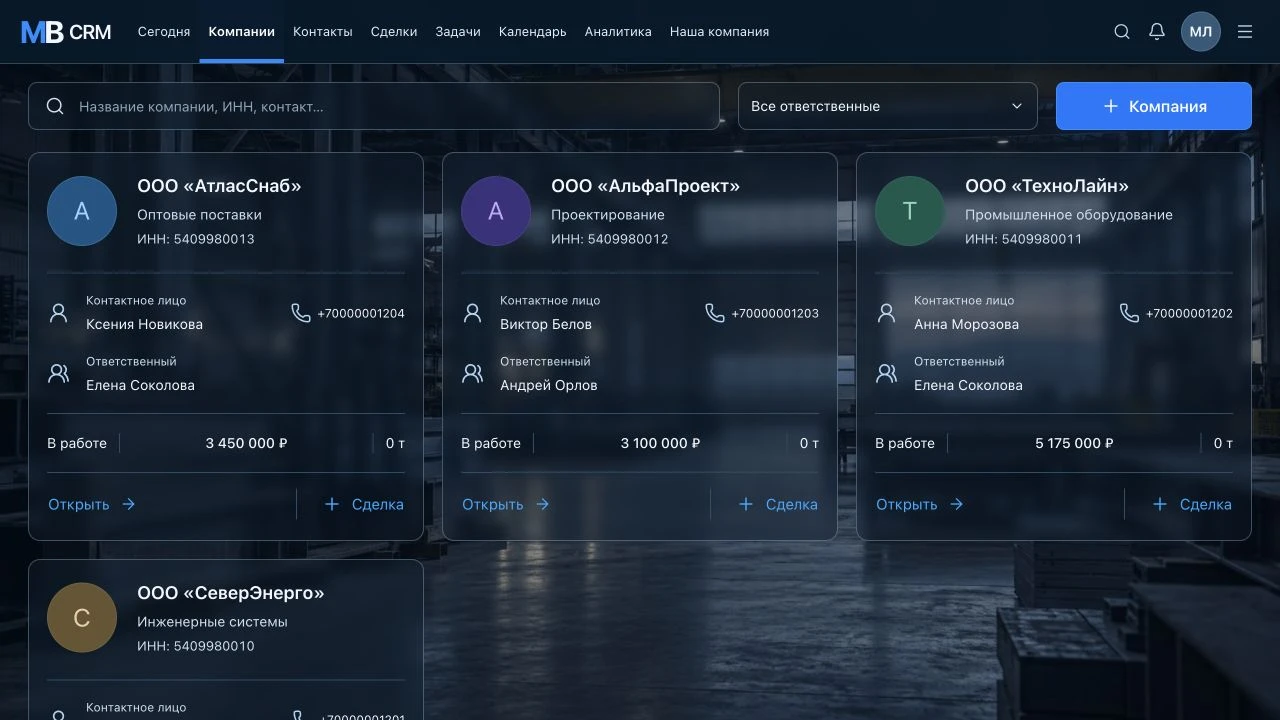Click the contact person icon for Ксения Новикова
This screenshot has width=1280, height=720.
pyautogui.click(x=59, y=313)
